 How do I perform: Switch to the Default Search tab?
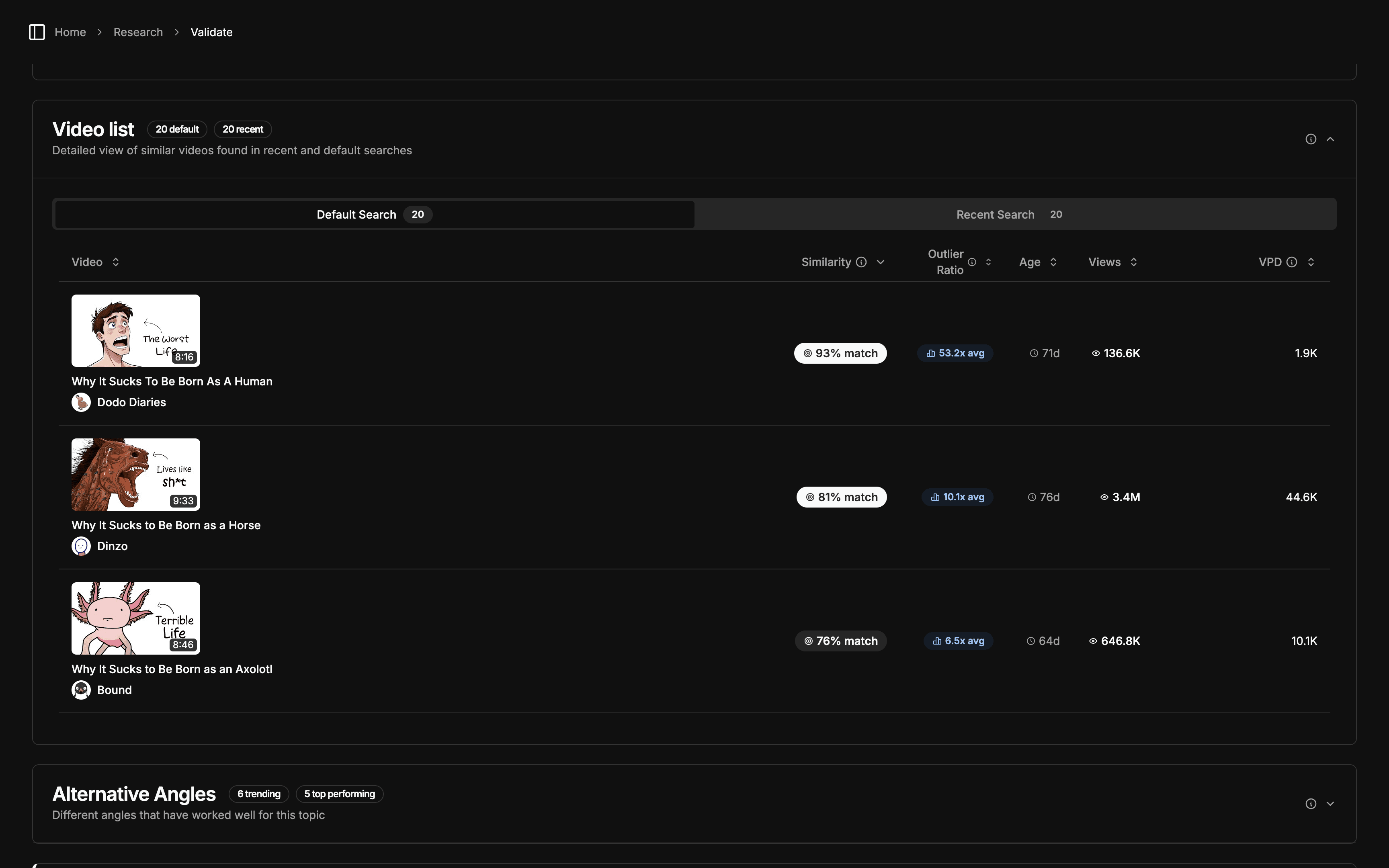(374, 214)
